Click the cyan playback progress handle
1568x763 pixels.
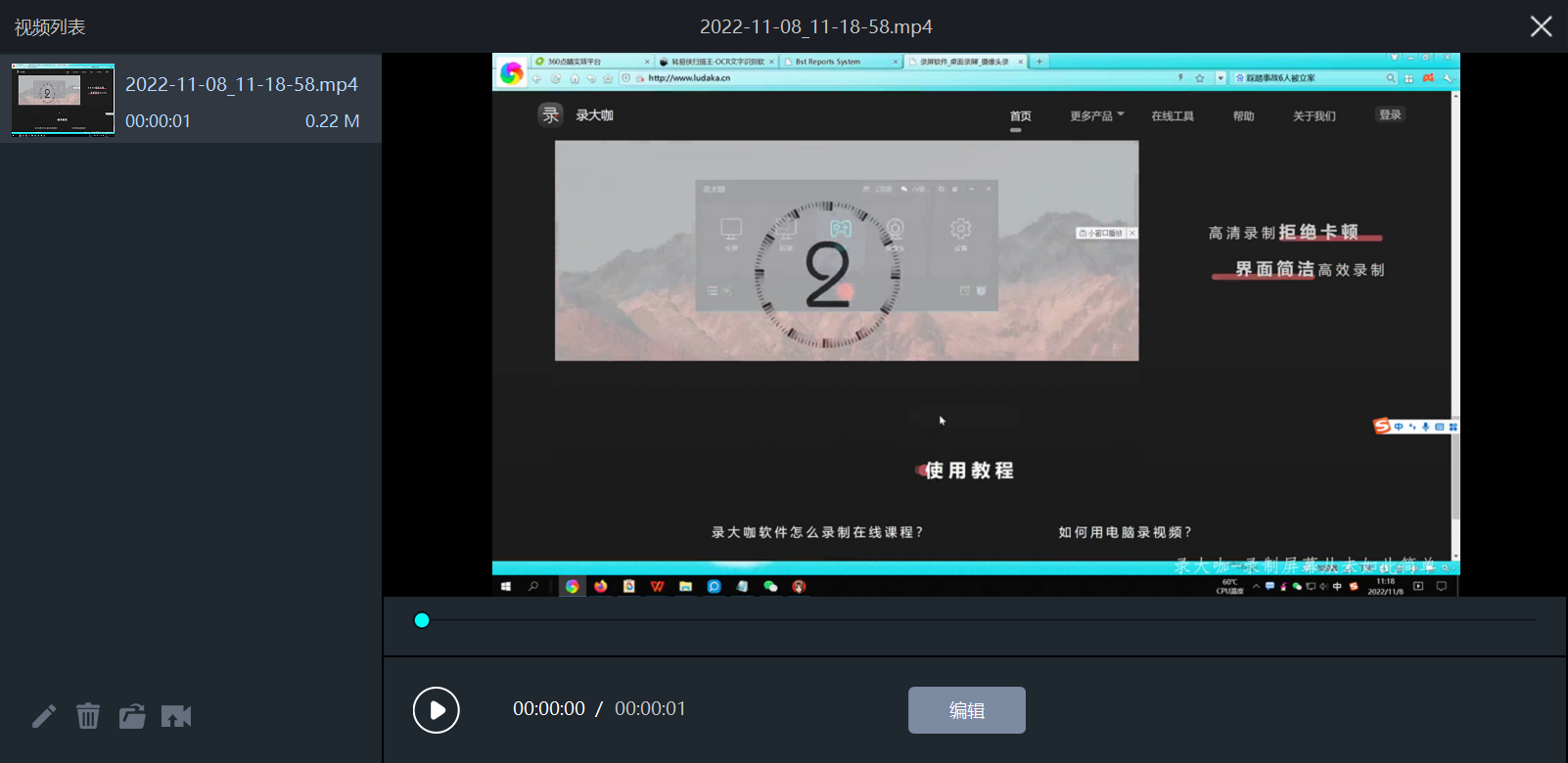(422, 620)
